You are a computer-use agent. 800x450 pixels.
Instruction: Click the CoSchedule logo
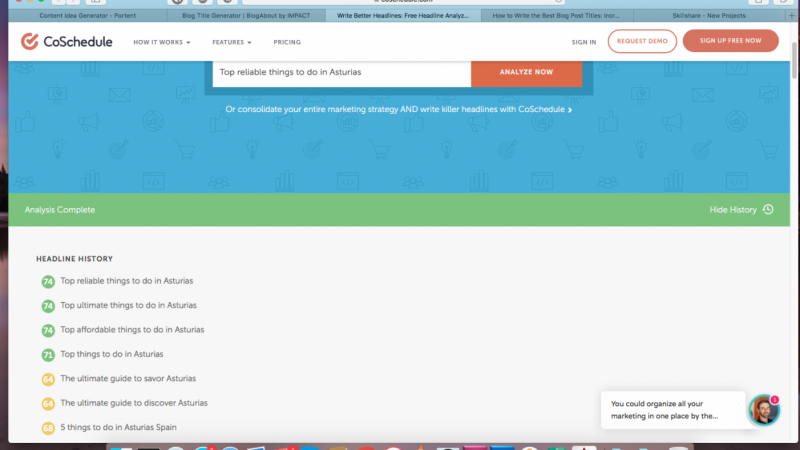point(66,41)
